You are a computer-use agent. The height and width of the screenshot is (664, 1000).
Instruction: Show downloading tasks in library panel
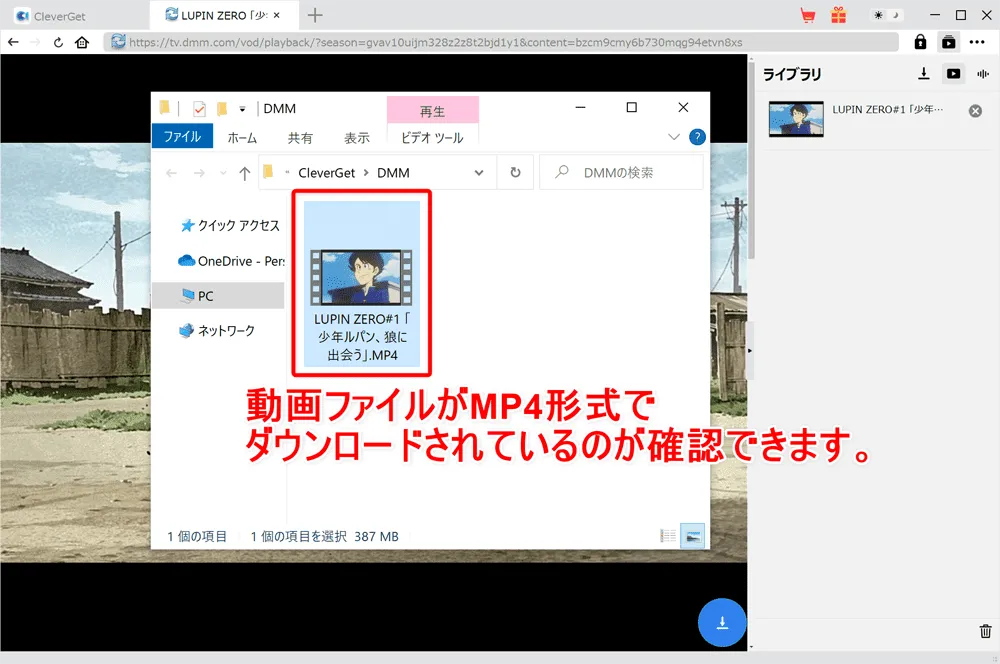point(923,74)
